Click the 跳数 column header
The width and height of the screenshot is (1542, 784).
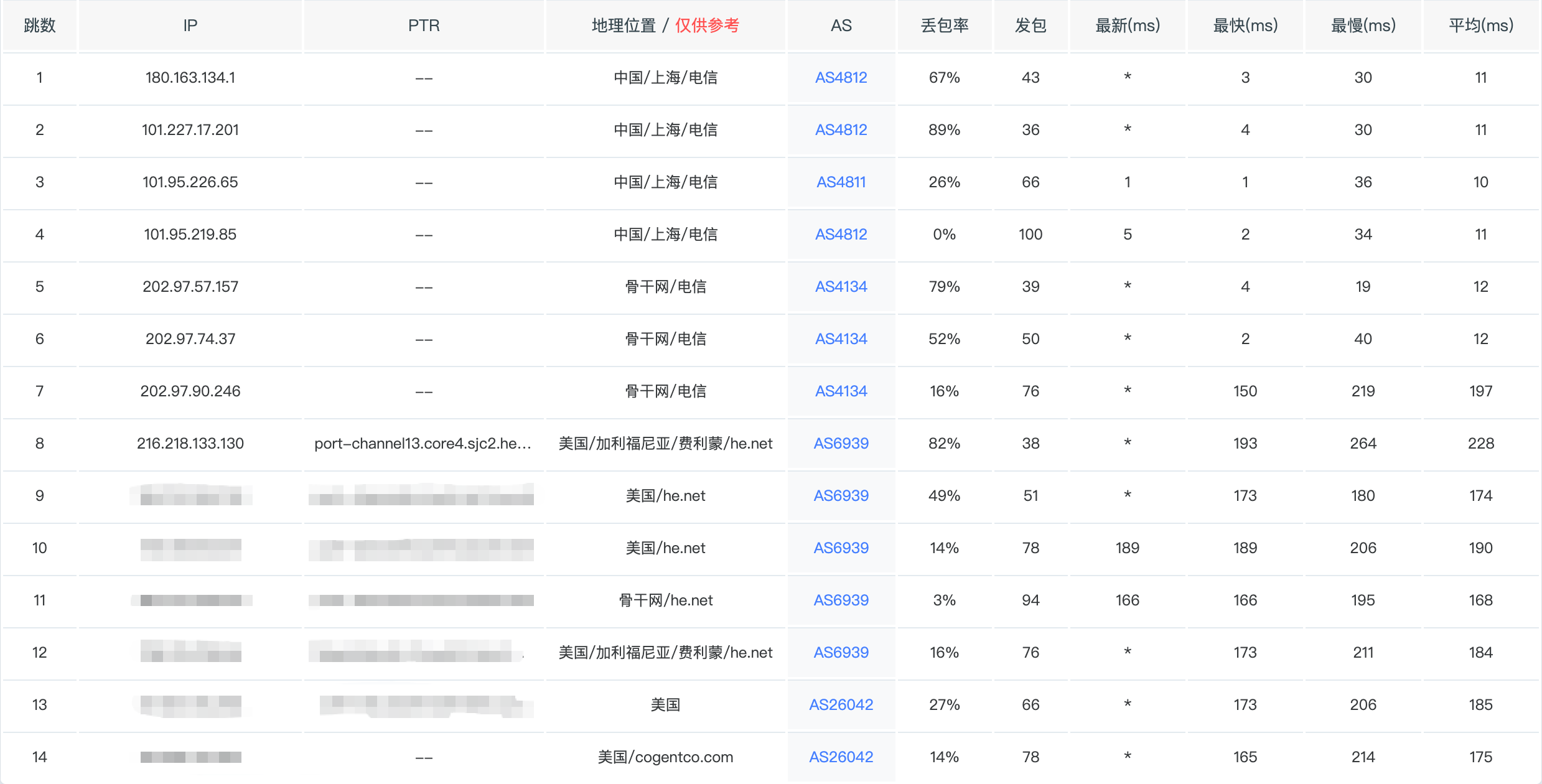pyautogui.click(x=40, y=26)
